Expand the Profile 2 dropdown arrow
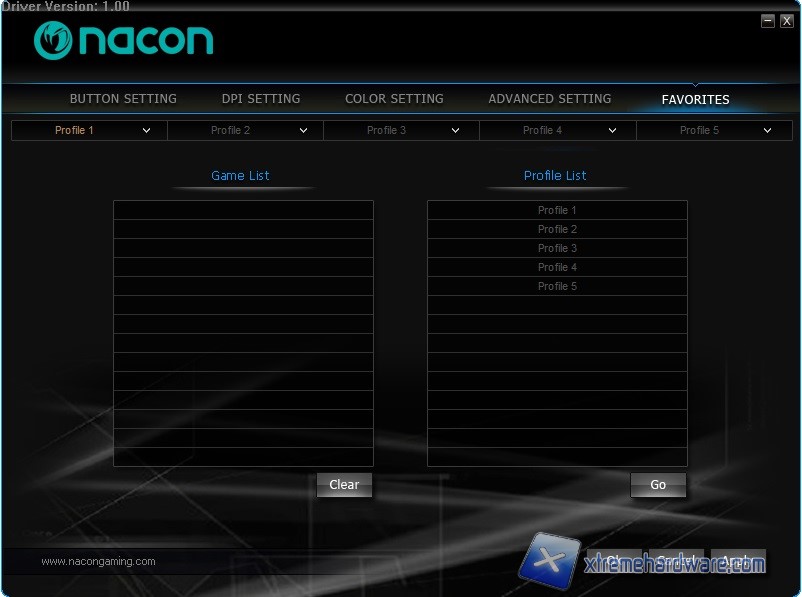Image resolution: width=802 pixels, height=597 pixels. pos(303,130)
